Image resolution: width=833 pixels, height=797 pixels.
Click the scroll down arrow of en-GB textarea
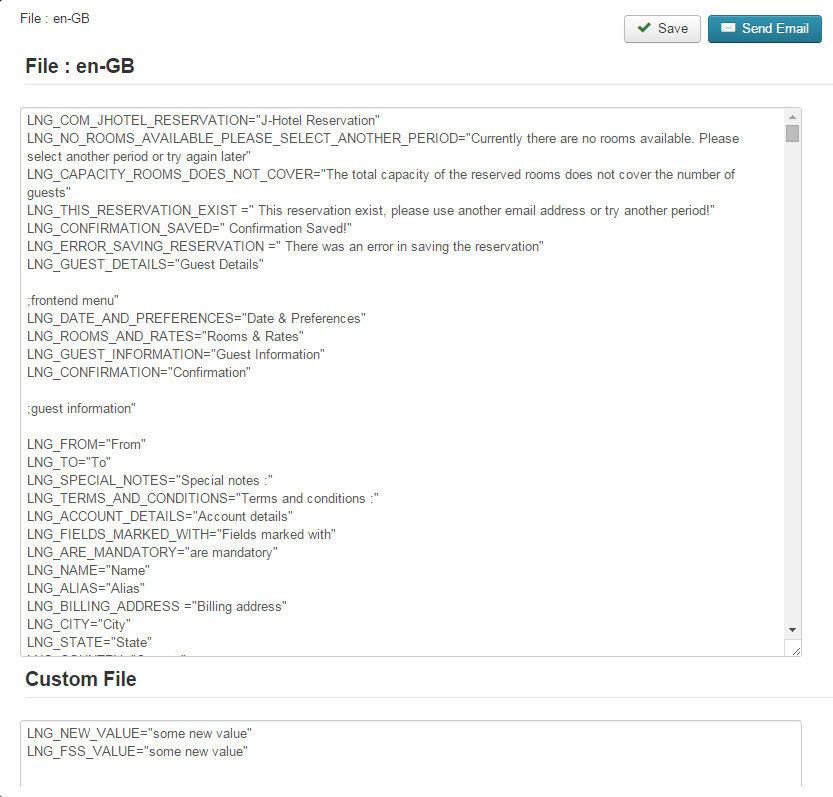point(792,630)
